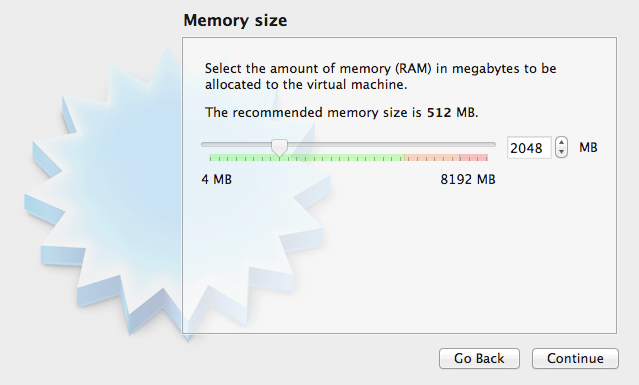Decrease memory with the down stepper arrow

(x=562, y=152)
